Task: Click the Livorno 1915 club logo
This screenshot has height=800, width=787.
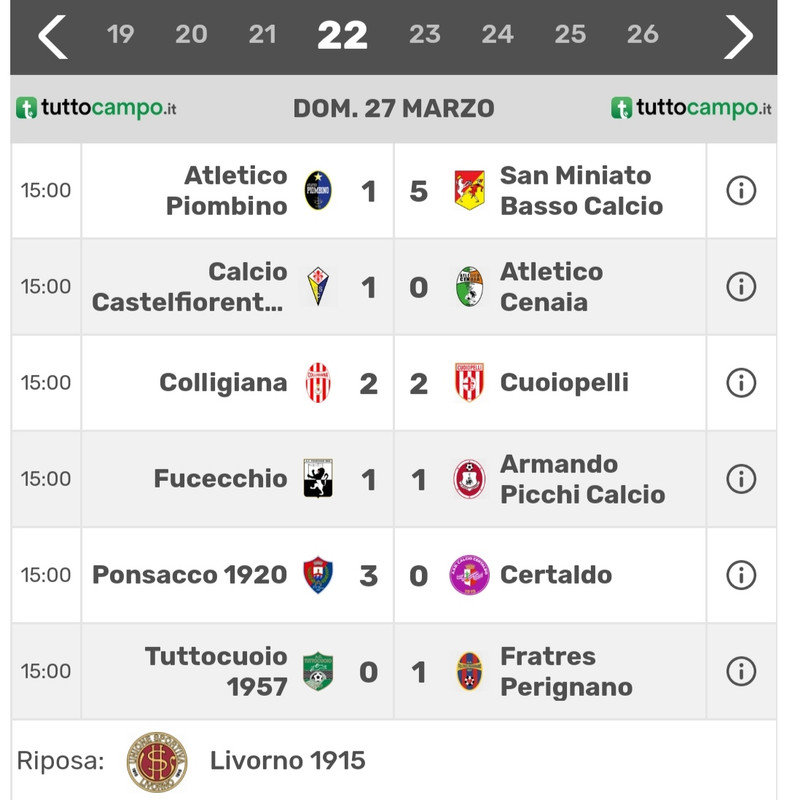Action: pos(157,762)
